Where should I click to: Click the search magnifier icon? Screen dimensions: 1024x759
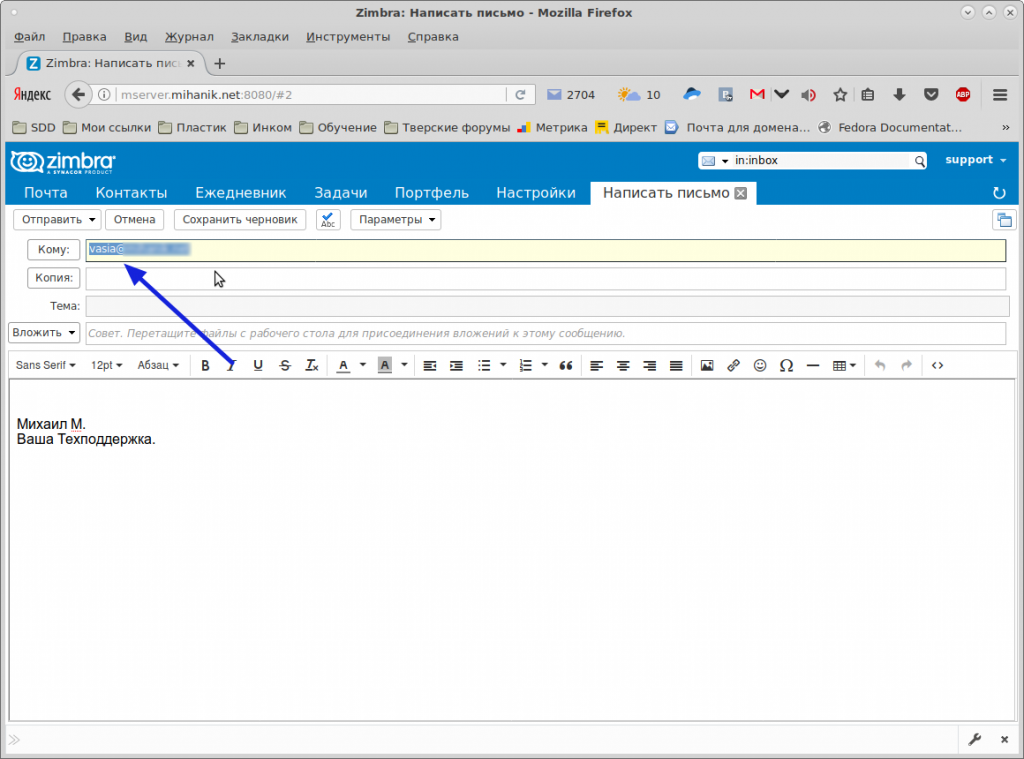point(919,161)
